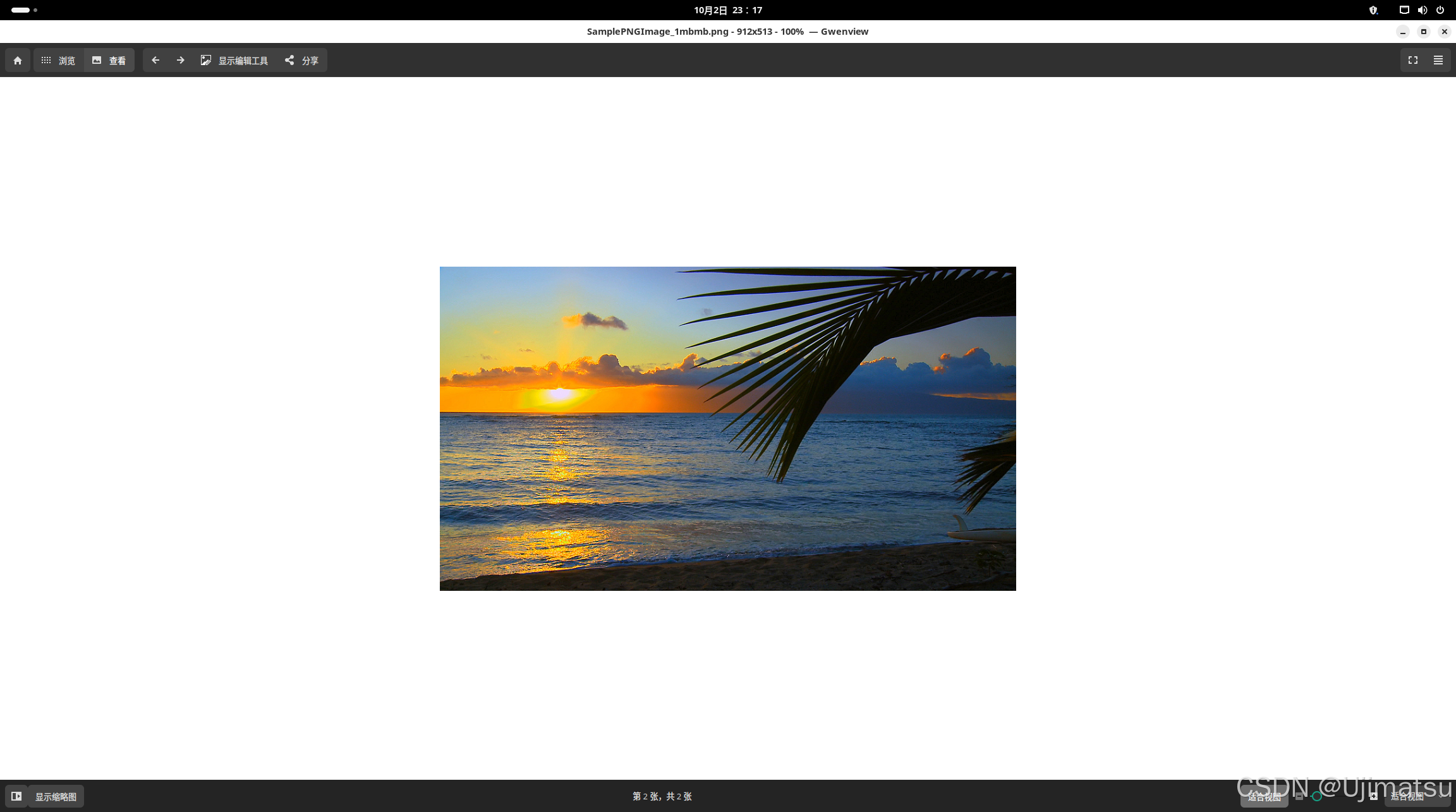Click the zoom in plus icon
This screenshot has height=812, width=1456.
[x=1374, y=796]
